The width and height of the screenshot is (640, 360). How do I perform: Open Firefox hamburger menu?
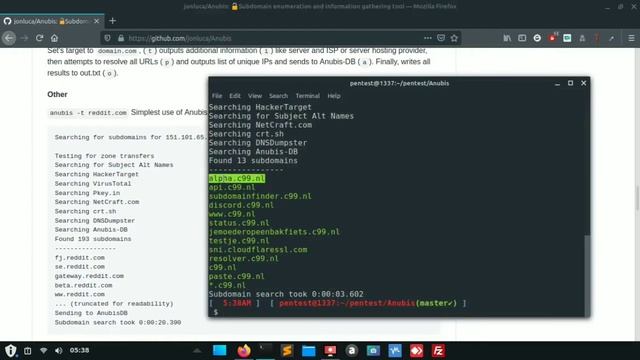click(631, 38)
